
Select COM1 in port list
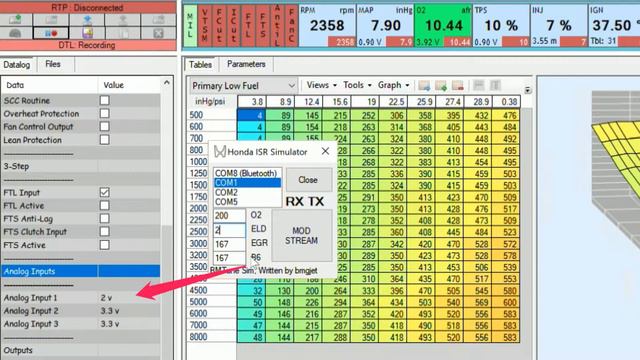coord(247,182)
